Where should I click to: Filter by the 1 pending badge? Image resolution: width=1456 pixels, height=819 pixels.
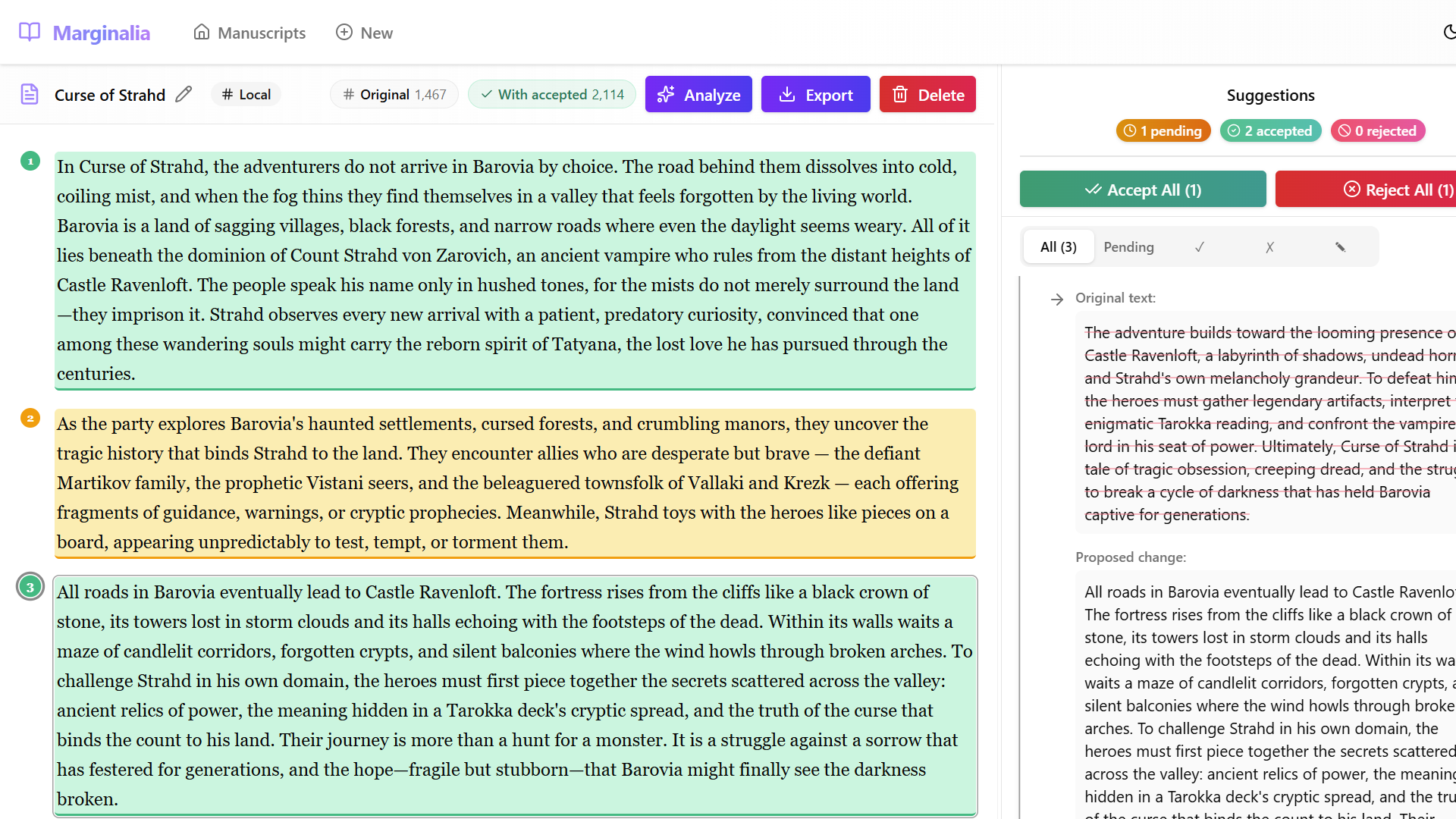1163,130
